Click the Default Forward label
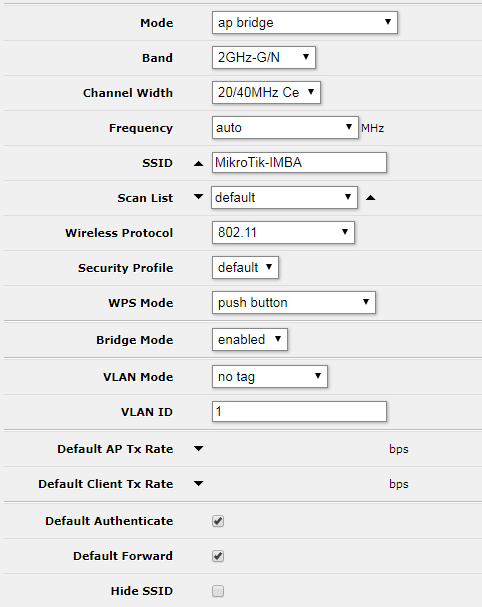The width and height of the screenshot is (482, 607). pos(123,556)
